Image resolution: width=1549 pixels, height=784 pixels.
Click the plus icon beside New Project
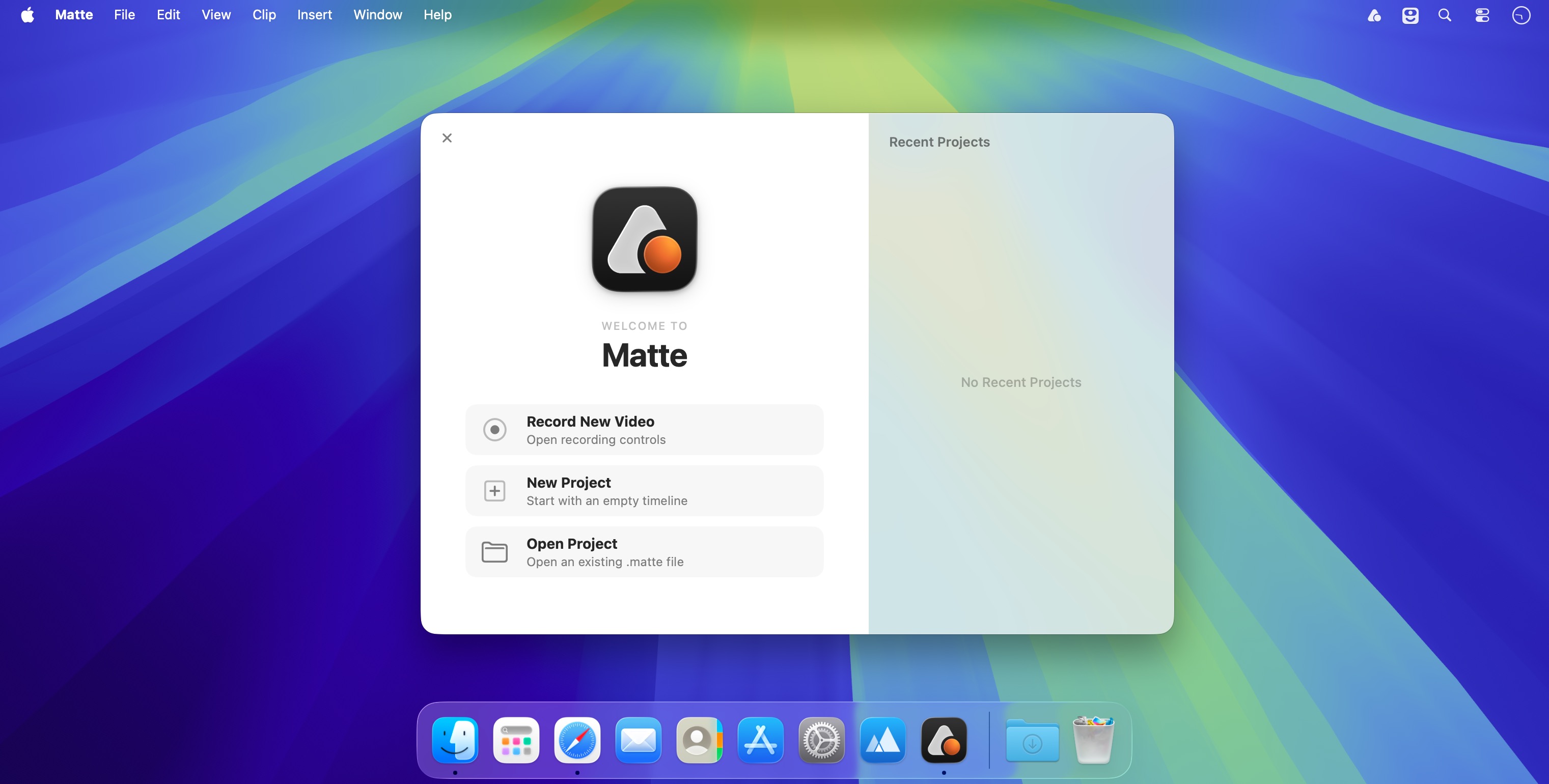[495, 491]
